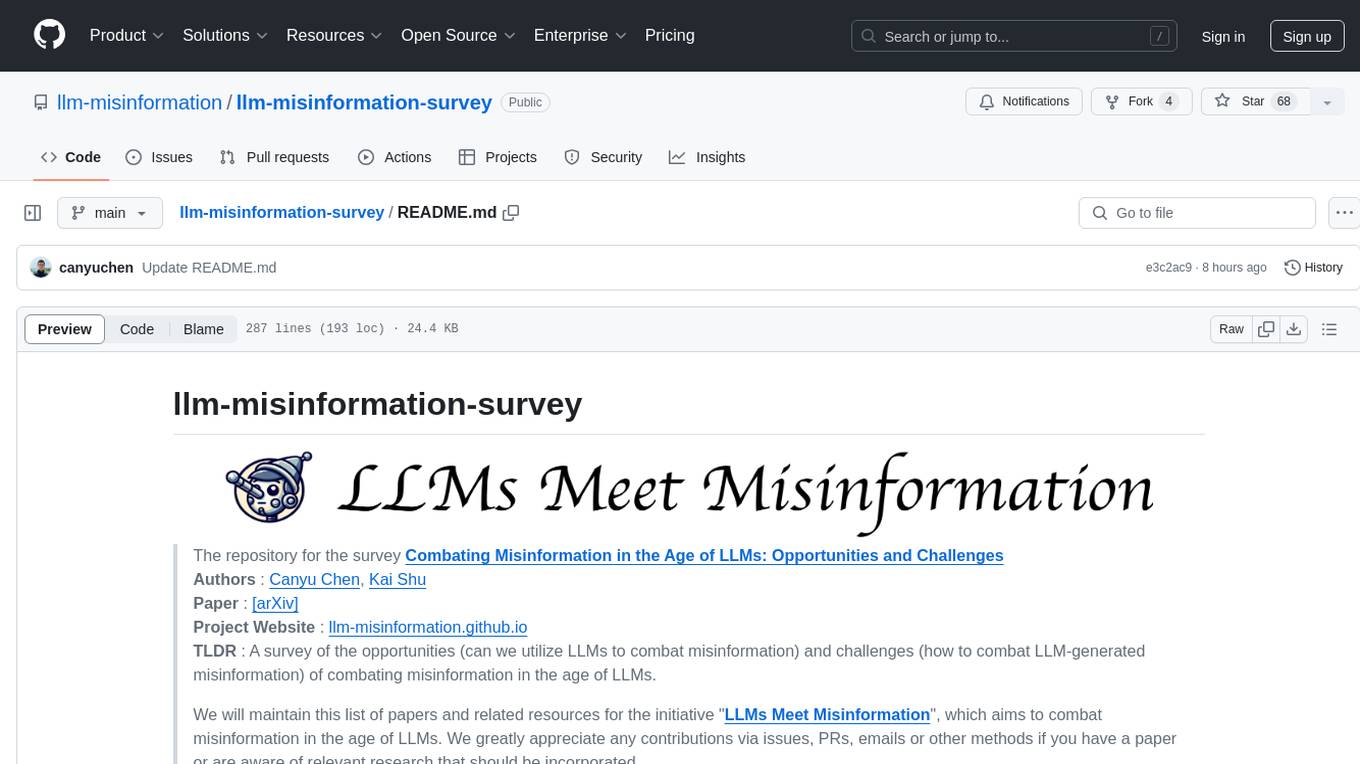Screen dimensions: 1360x764
Task: Switch to the Pull requests tab
Action: click(274, 157)
